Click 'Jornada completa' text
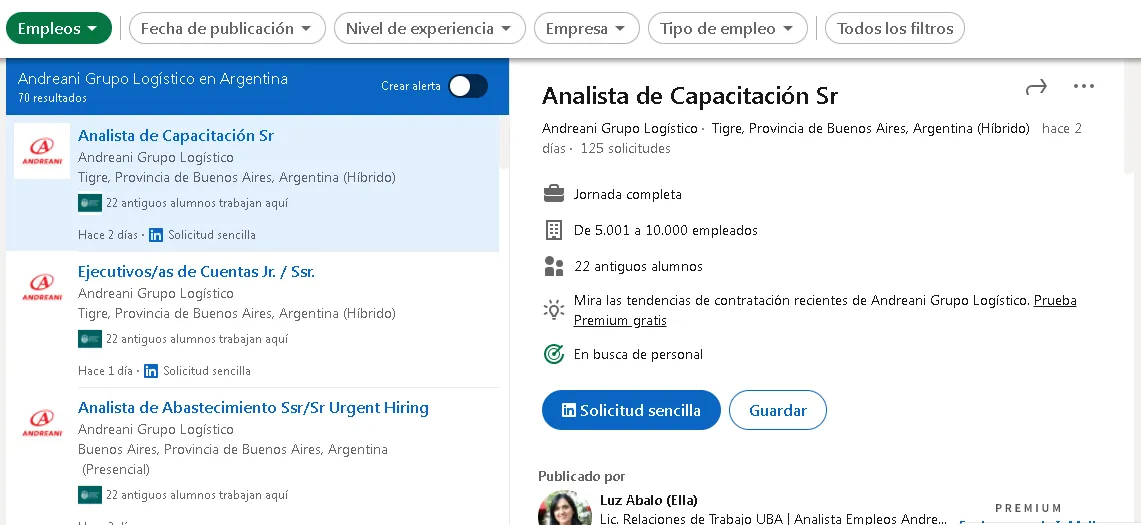 pos(628,194)
